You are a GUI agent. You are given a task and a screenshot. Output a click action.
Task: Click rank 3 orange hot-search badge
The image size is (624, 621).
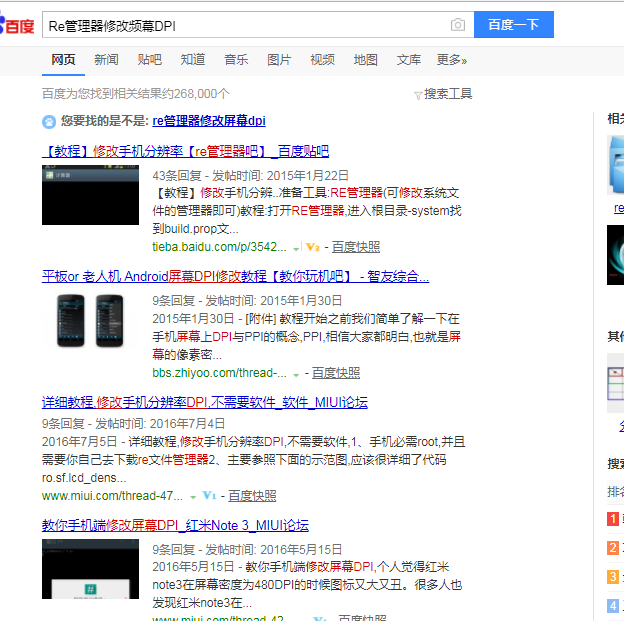[613, 577]
